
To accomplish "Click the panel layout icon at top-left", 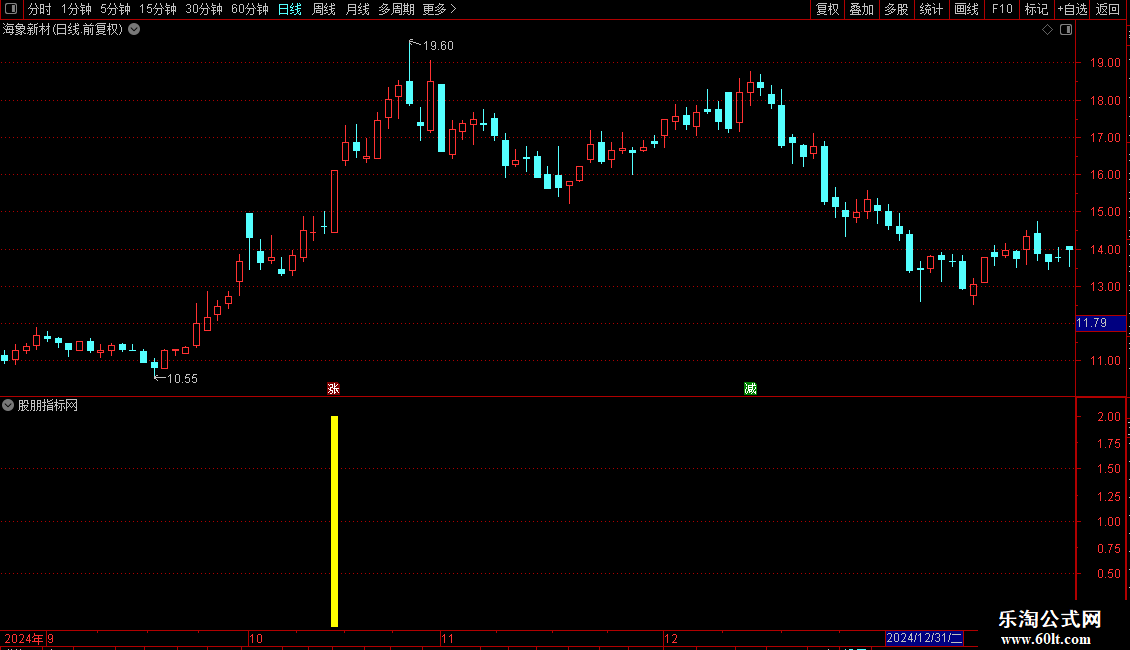I will tap(11, 9).
